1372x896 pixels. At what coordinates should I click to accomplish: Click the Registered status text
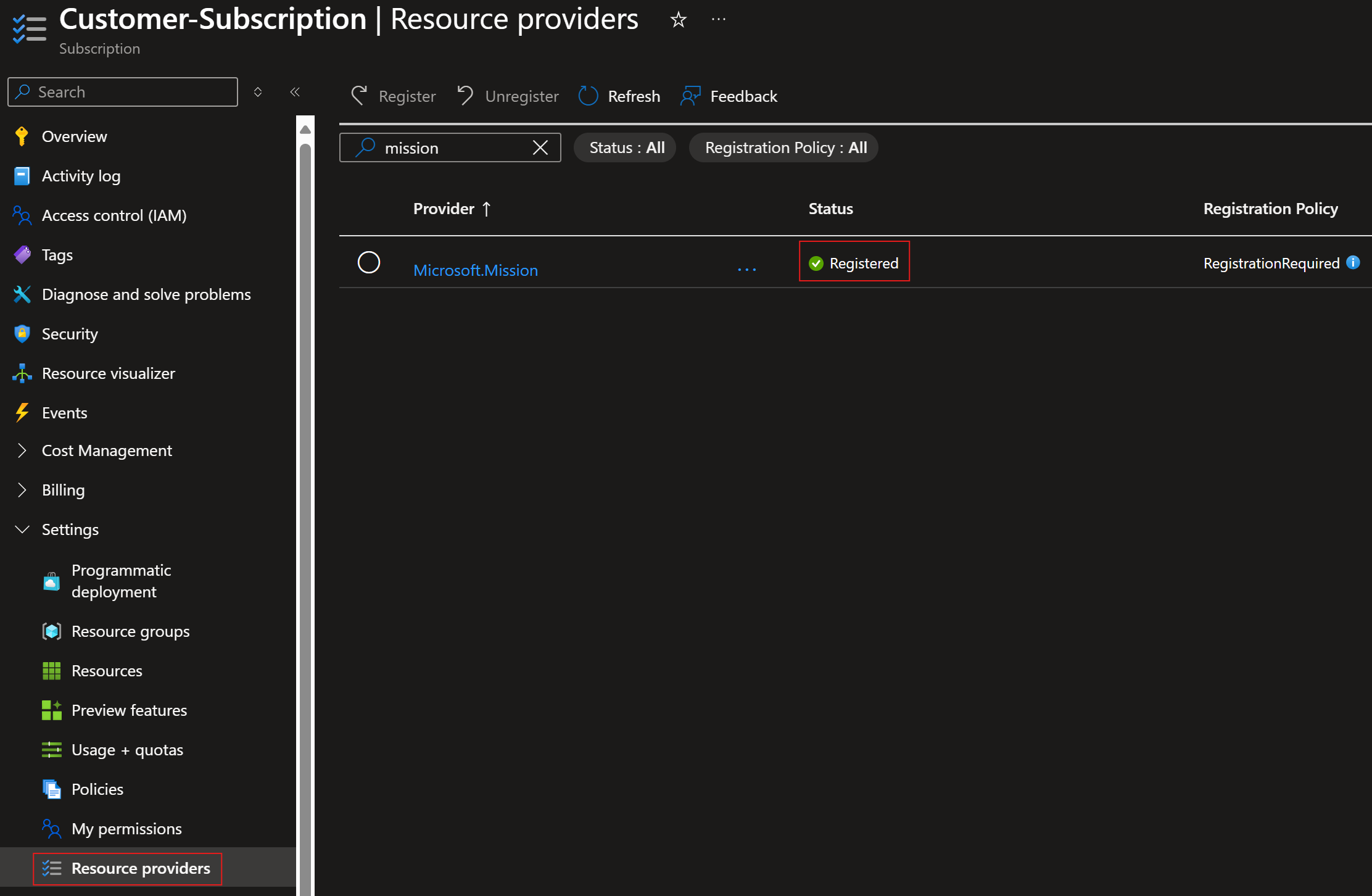(864, 263)
